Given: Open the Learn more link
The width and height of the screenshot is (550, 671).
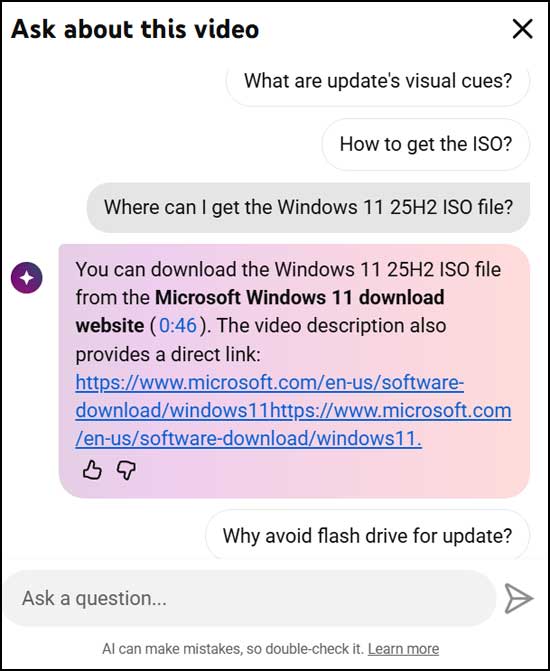Looking at the screenshot, I should (x=403, y=649).
